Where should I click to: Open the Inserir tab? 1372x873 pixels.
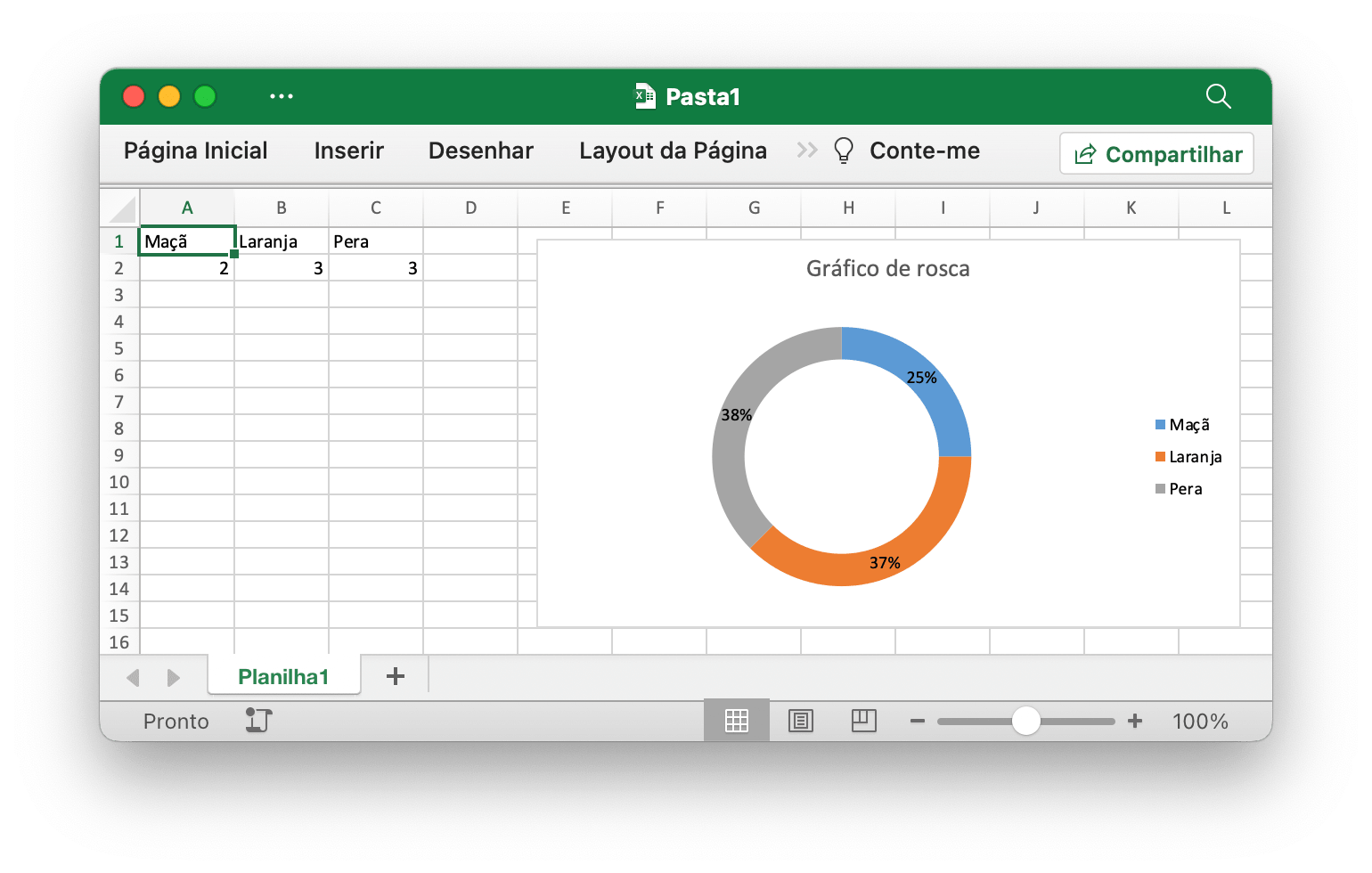[x=349, y=151]
